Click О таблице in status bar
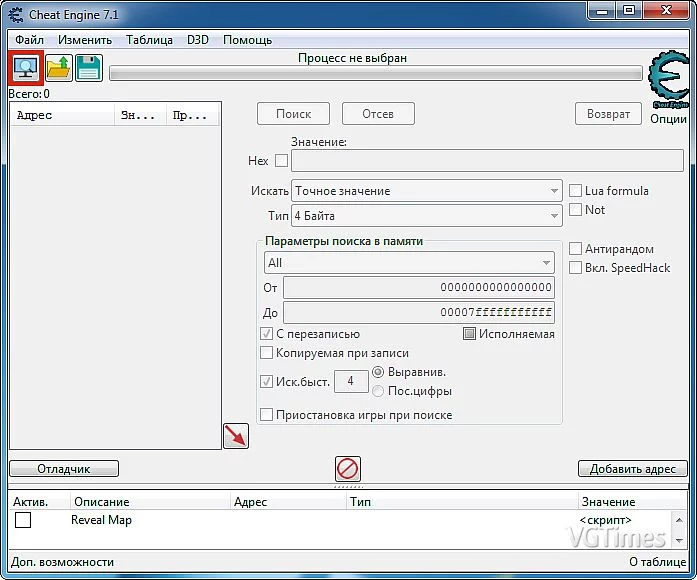 658,562
